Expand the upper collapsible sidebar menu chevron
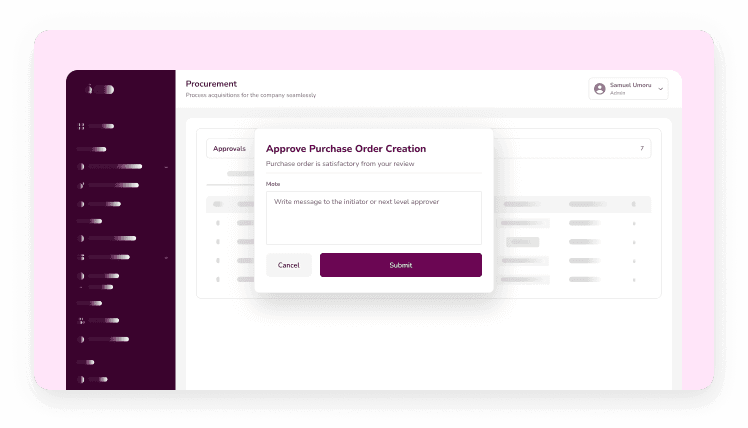This screenshot has height=428, width=748. (x=166, y=166)
